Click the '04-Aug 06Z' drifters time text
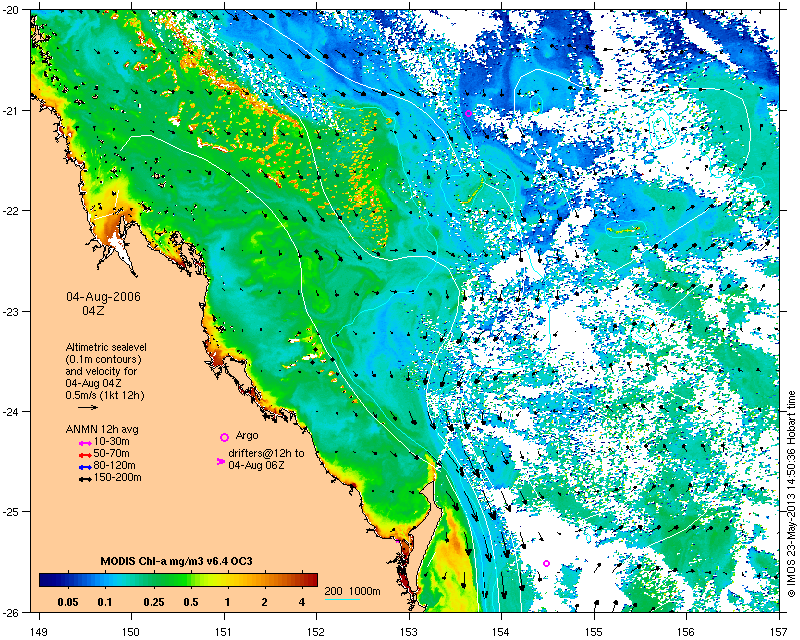 pos(257,465)
